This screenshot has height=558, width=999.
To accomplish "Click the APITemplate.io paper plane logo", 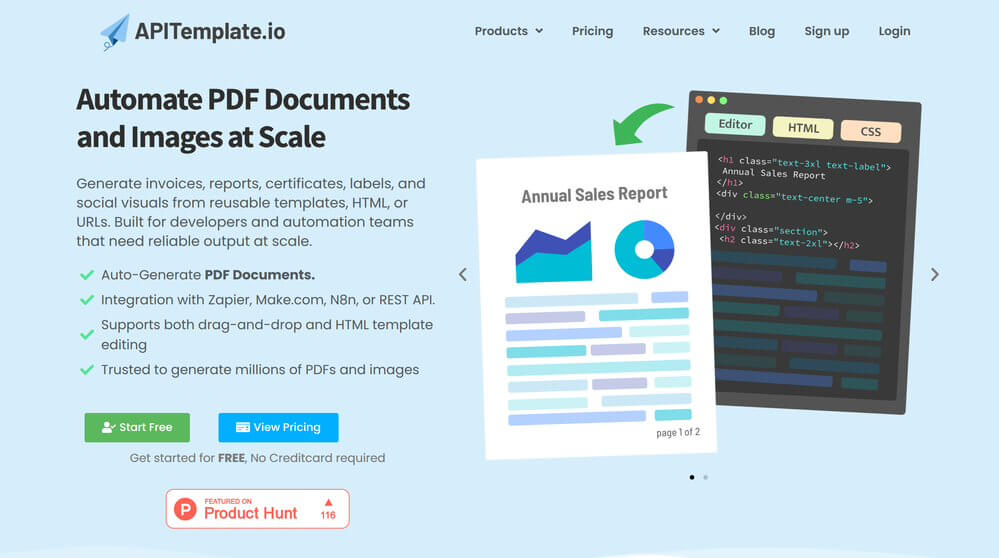I will 115,32.
